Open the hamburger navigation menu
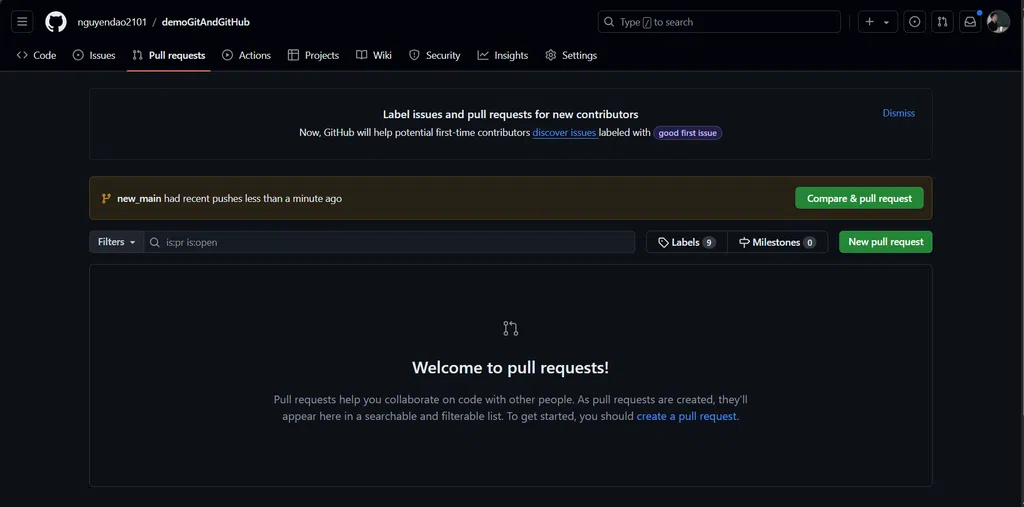 click(22, 22)
